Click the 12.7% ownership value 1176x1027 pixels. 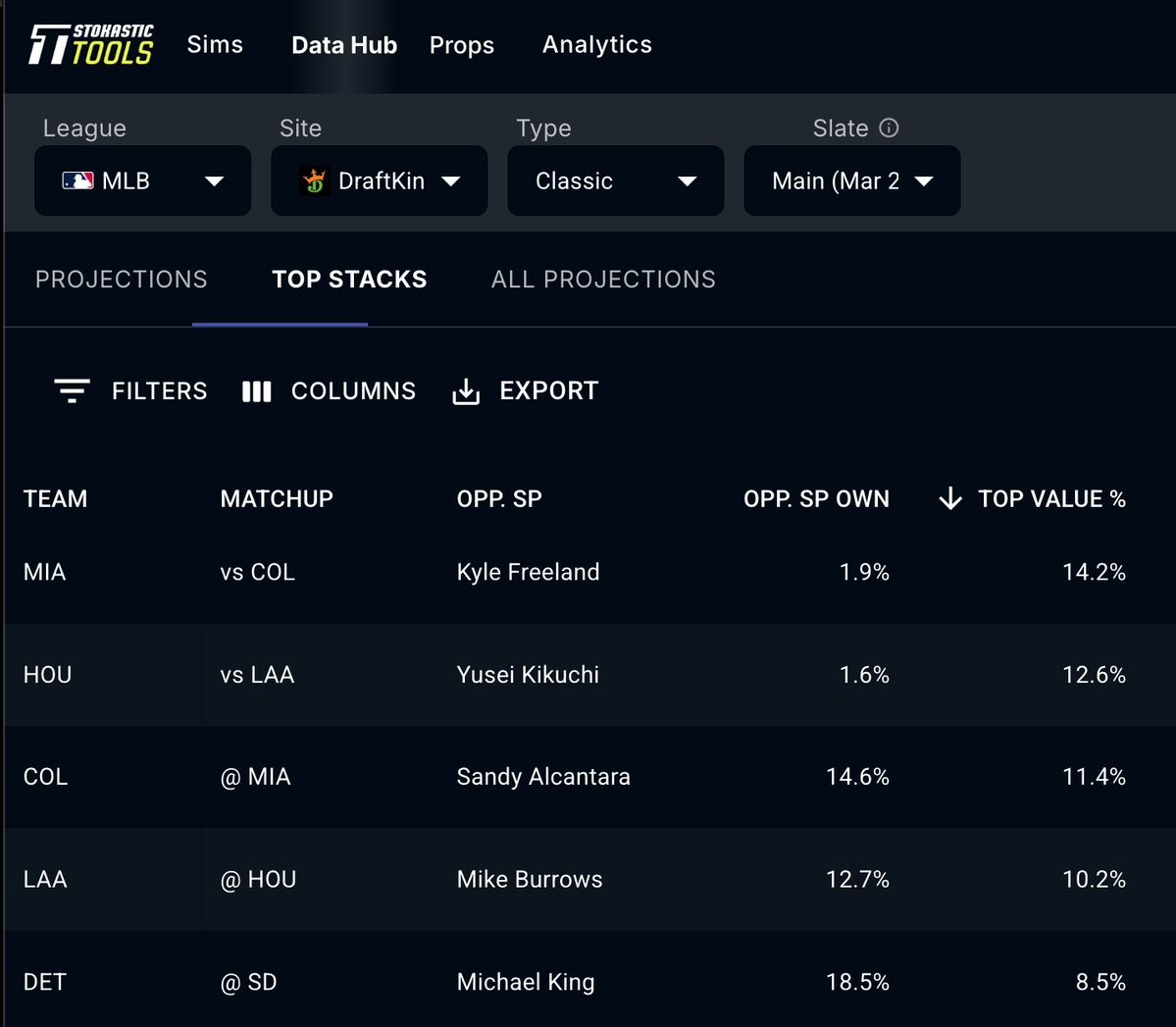pyautogui.click(x=857, y=879)
